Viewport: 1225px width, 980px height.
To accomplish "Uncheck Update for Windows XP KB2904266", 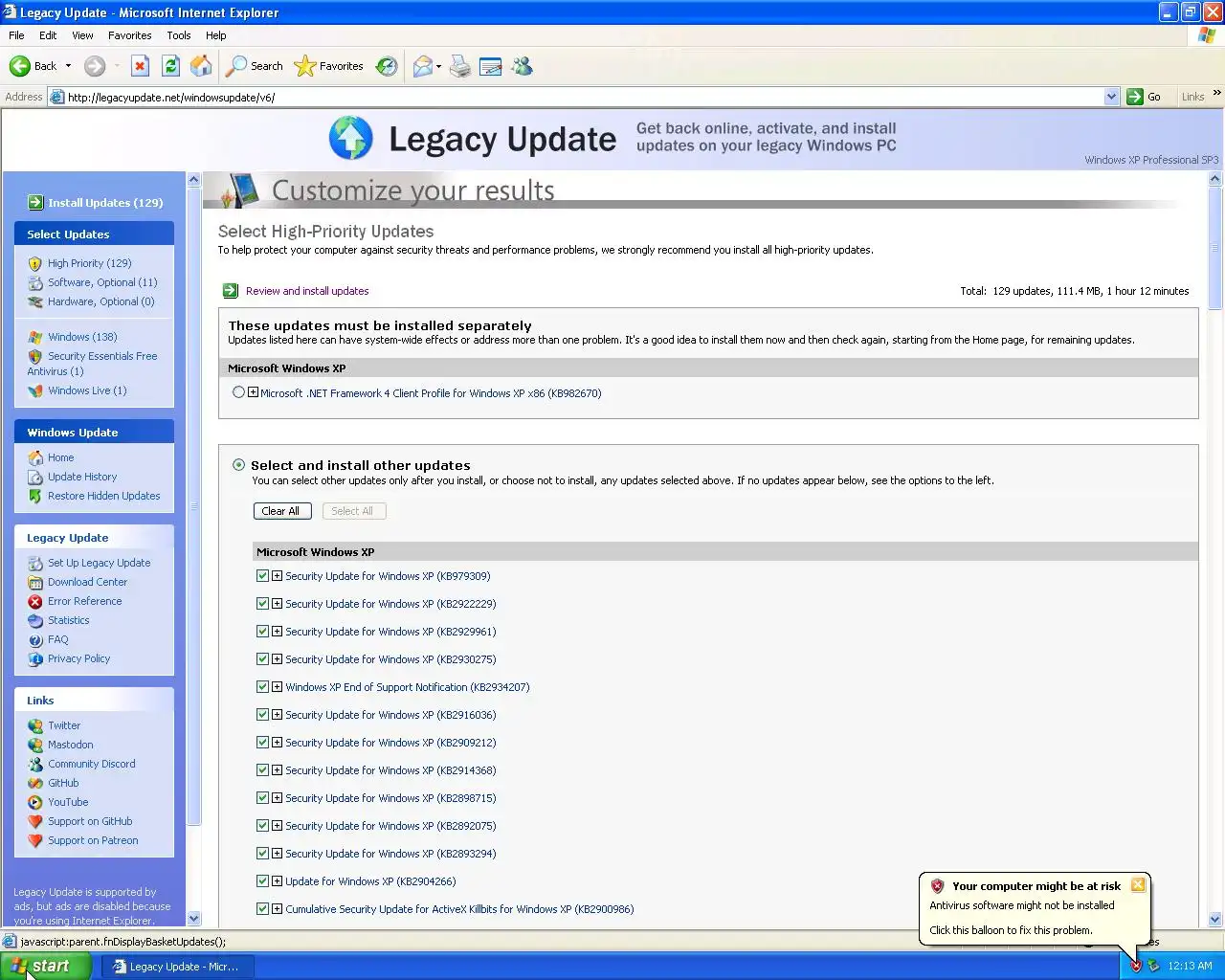I will [x=262, y=881].
